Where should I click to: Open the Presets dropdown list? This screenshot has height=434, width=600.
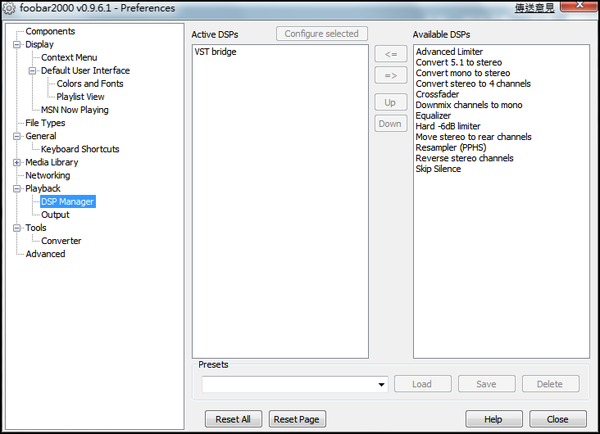pos(381,385)
